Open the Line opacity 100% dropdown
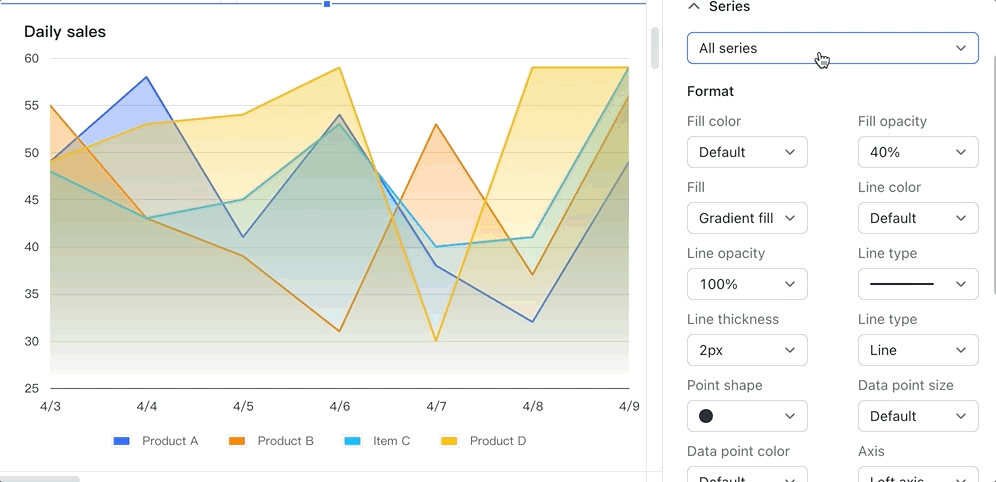This screenshot has width=996, height=482. click(747, 284)
